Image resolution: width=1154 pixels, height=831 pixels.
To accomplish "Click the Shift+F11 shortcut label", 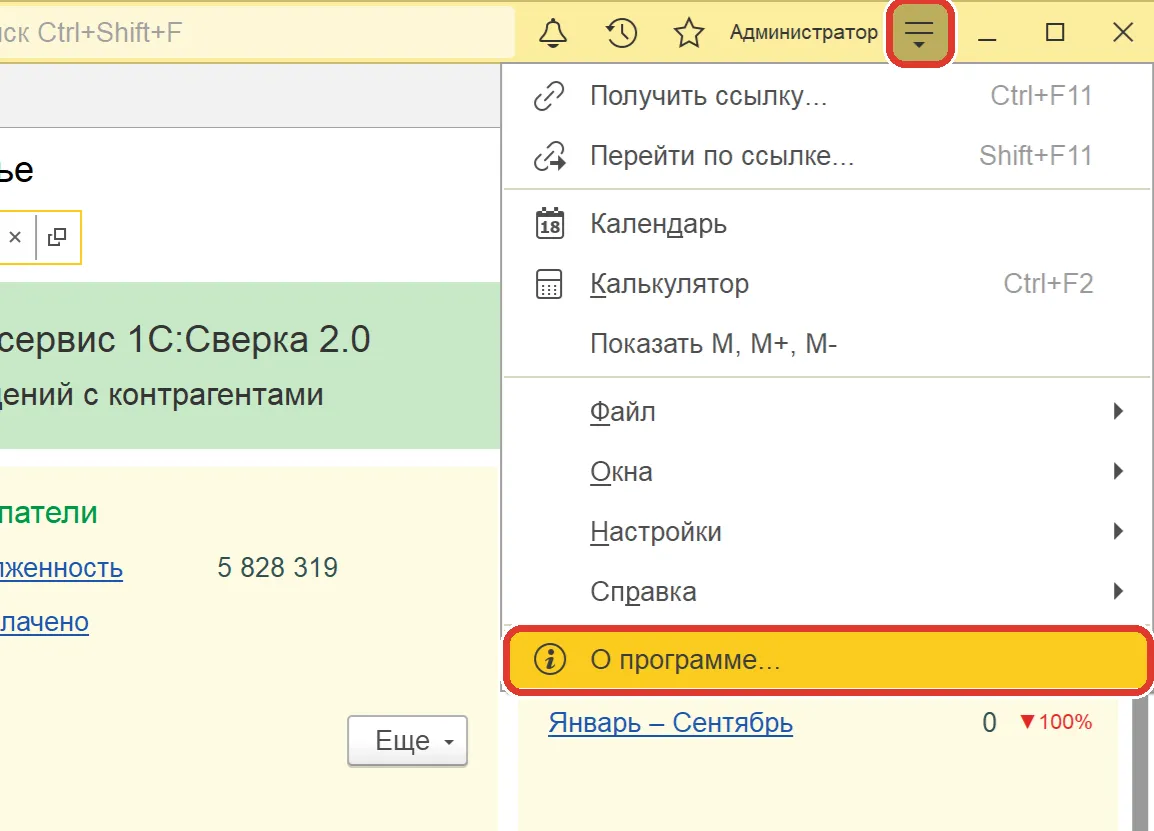I will coord(1036,155).
